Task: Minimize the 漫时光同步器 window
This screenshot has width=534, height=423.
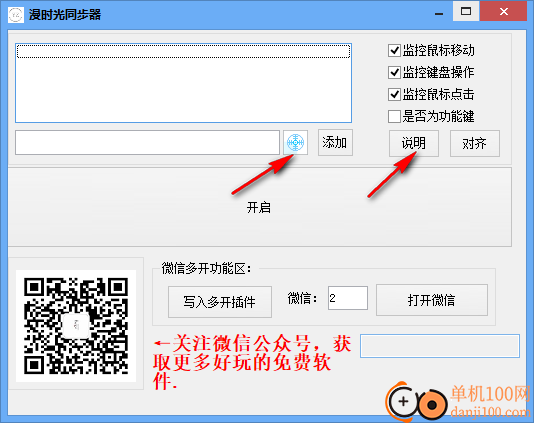Action: pos(439,13)
